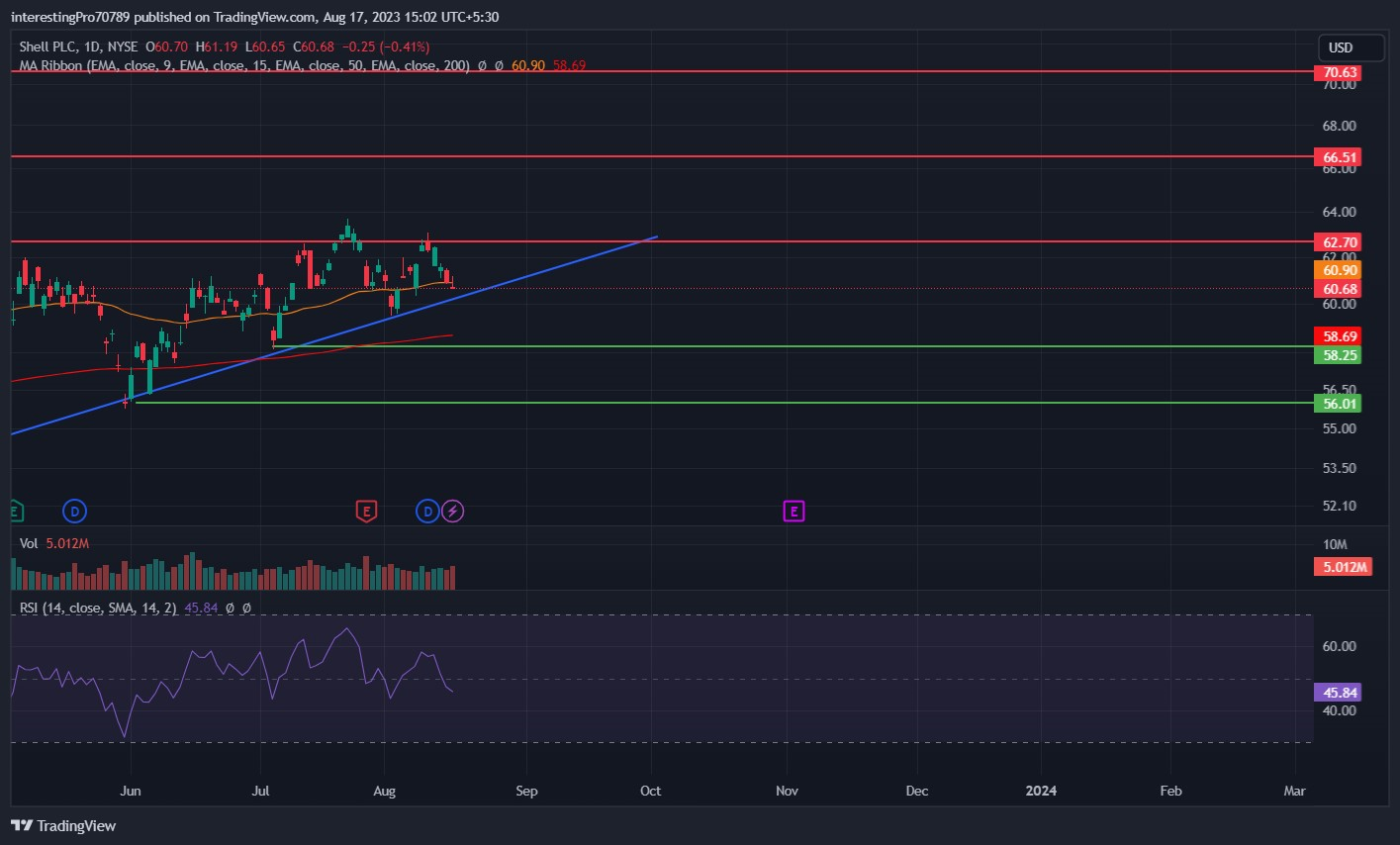Viewport: 1400px width, 845px height.
Task: Click the 2024 label on time axis
Action: click(x=1041, y=791)
